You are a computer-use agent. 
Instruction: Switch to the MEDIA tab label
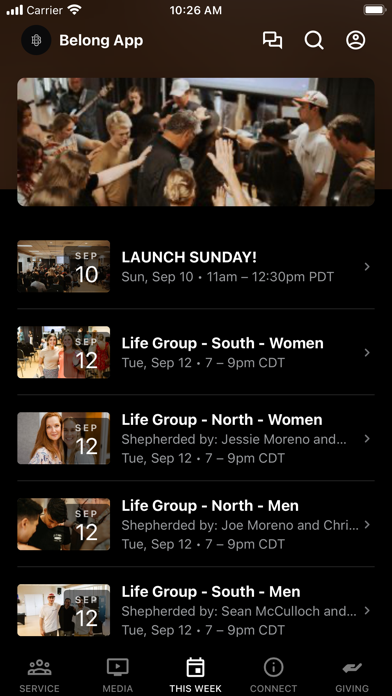pos(118,688)
